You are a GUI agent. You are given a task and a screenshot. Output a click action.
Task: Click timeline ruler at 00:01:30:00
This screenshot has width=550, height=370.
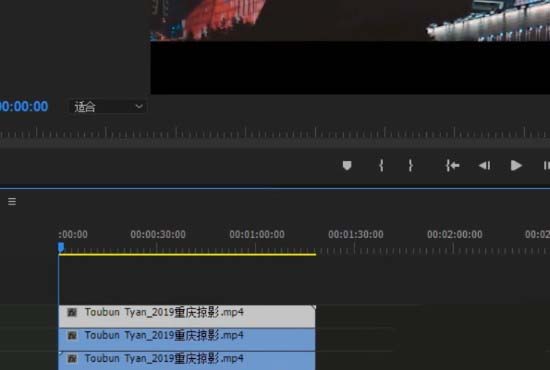tap(356, 234)
